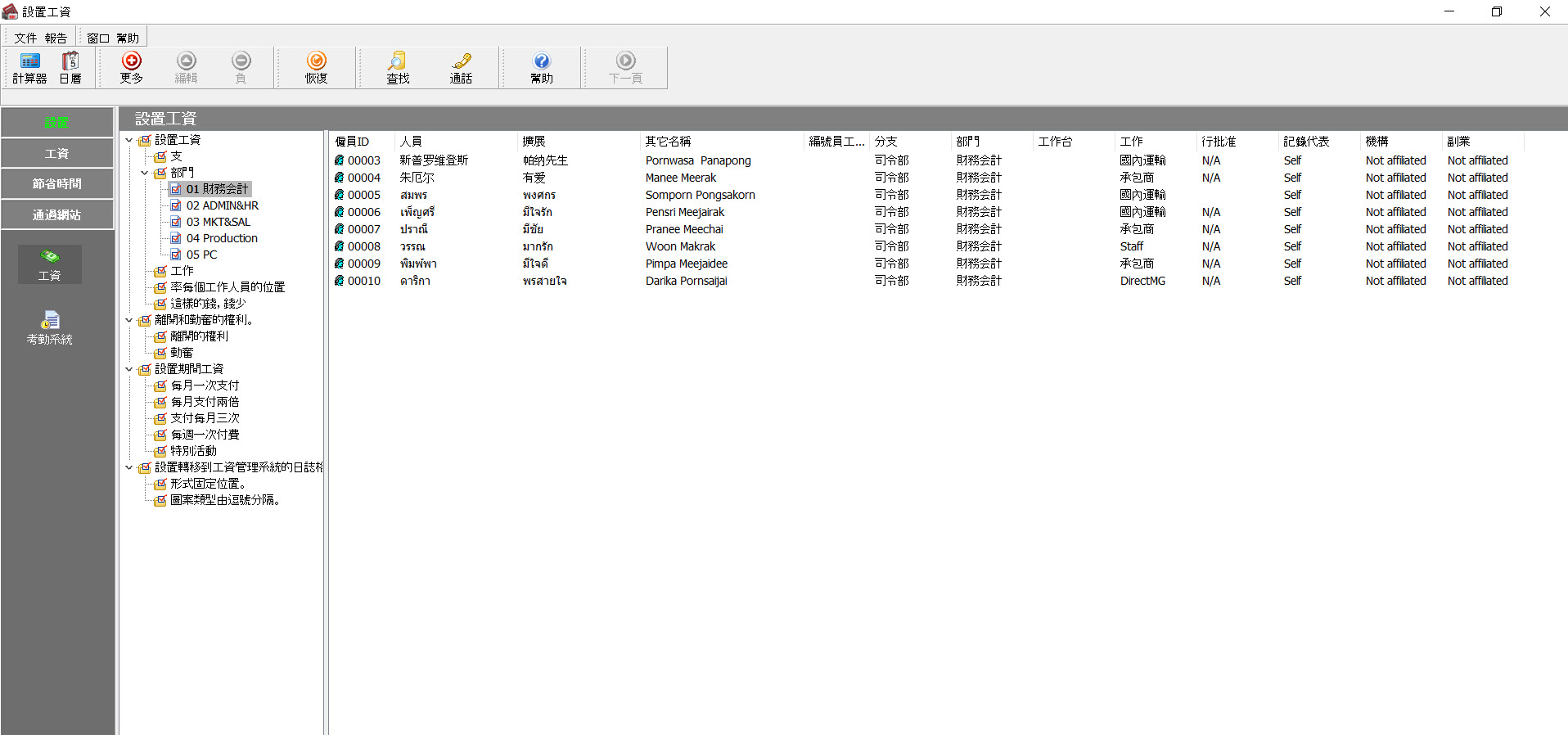Sort by 人員 column header

coord(456,141)
